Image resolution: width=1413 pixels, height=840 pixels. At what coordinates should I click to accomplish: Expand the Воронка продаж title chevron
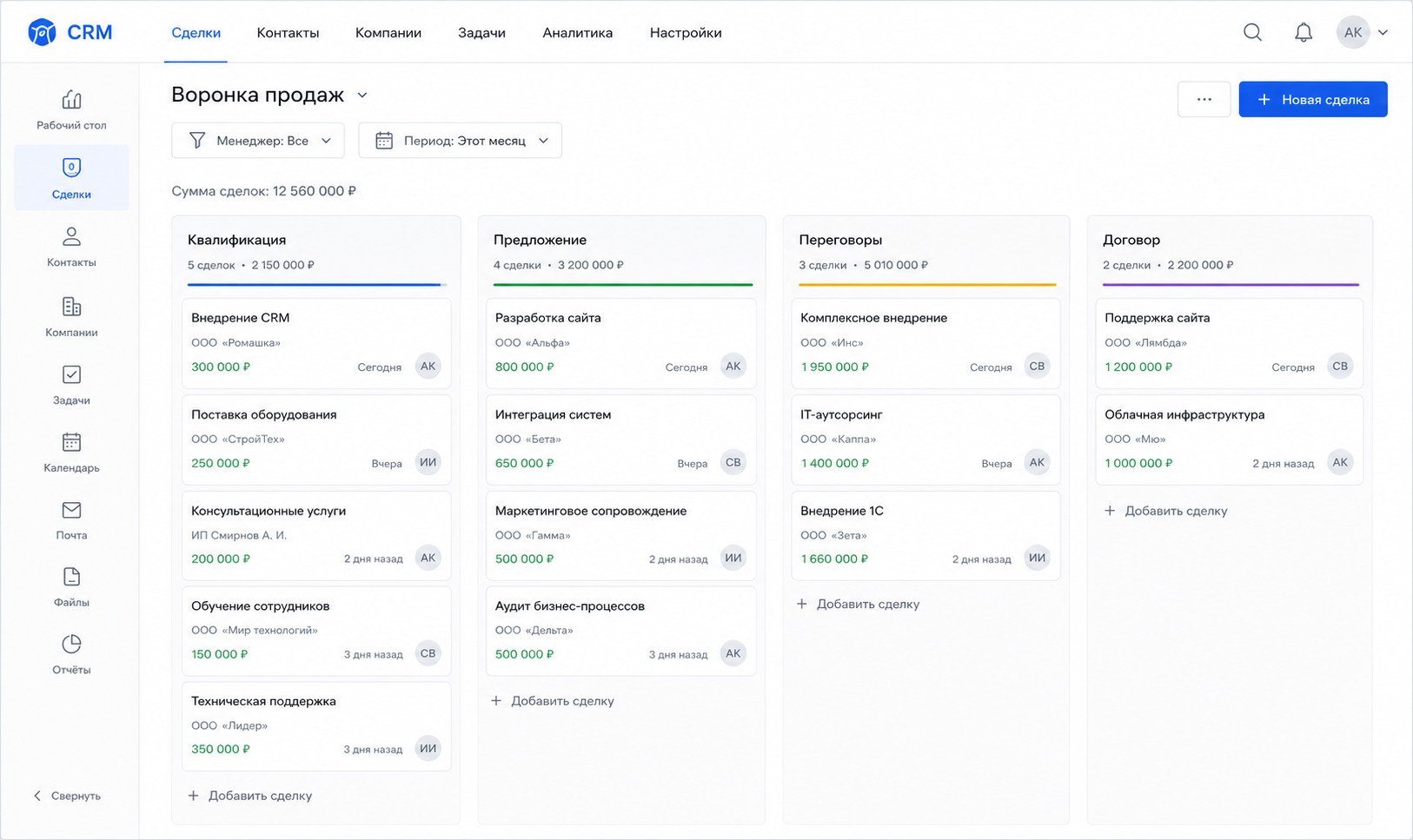click(x=362, y=96)
